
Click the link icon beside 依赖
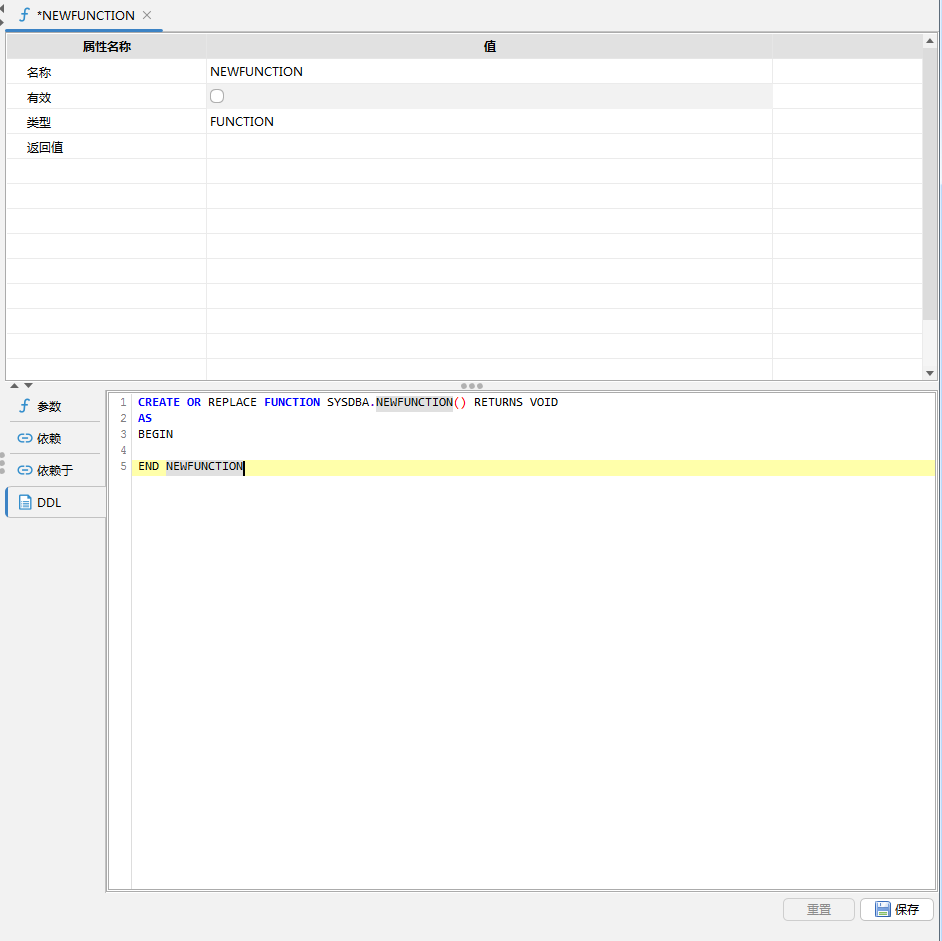tap(25, 438)
